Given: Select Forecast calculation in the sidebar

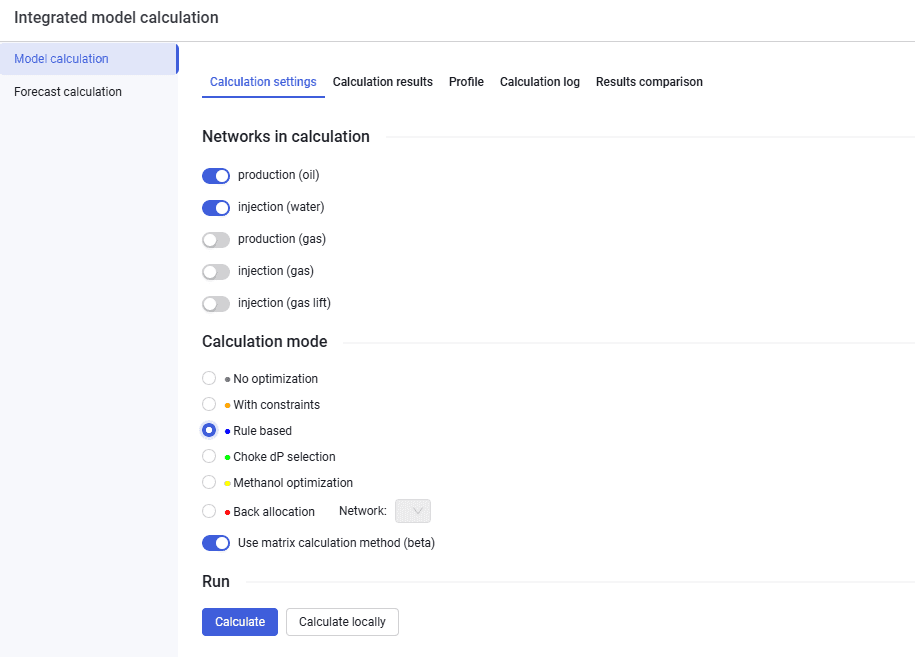Looking at the screenshot, I should point(89,92).
